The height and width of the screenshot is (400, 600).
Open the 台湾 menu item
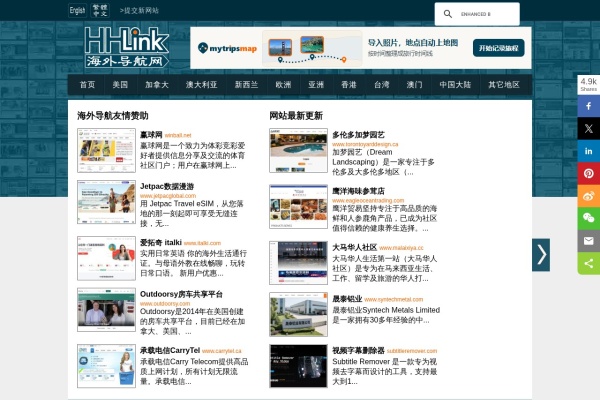(x=382, y=85)
